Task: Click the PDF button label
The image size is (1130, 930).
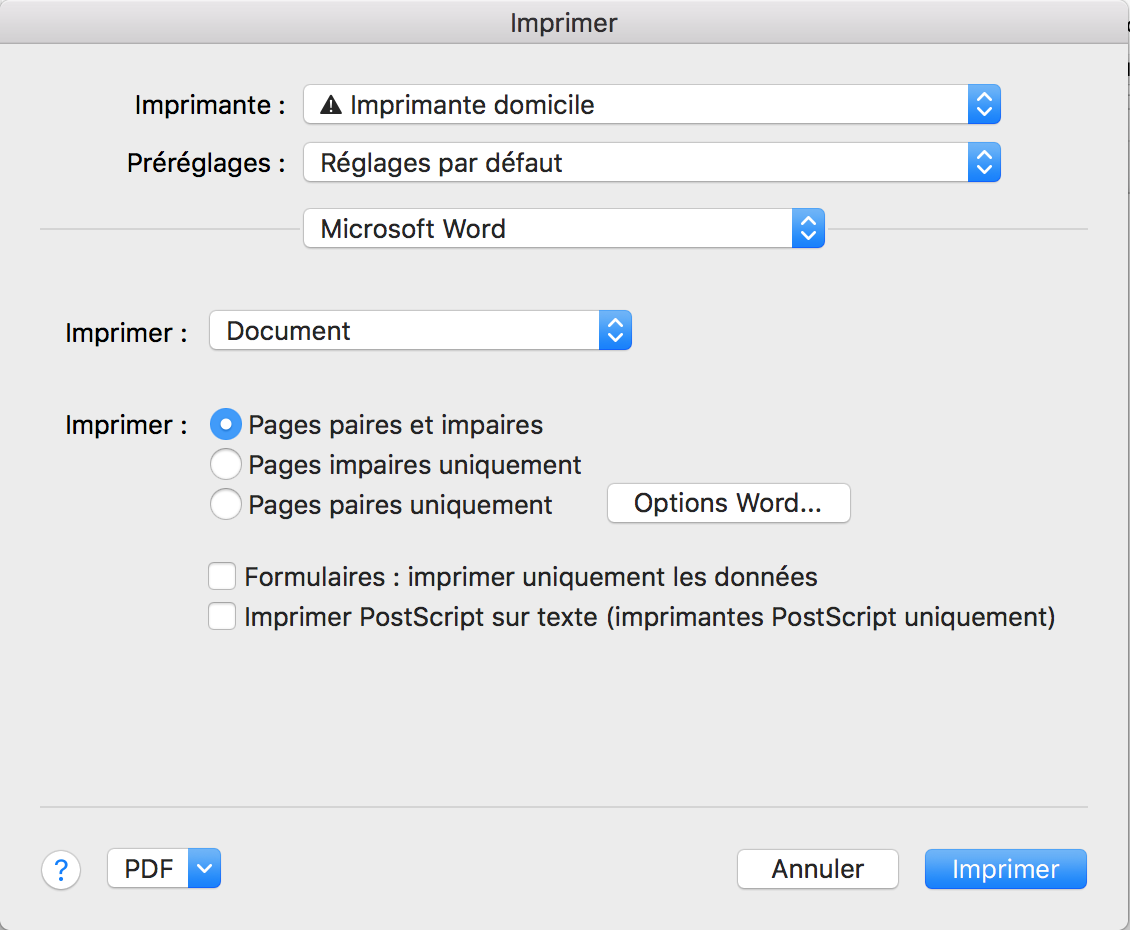Action: point(149,869)
